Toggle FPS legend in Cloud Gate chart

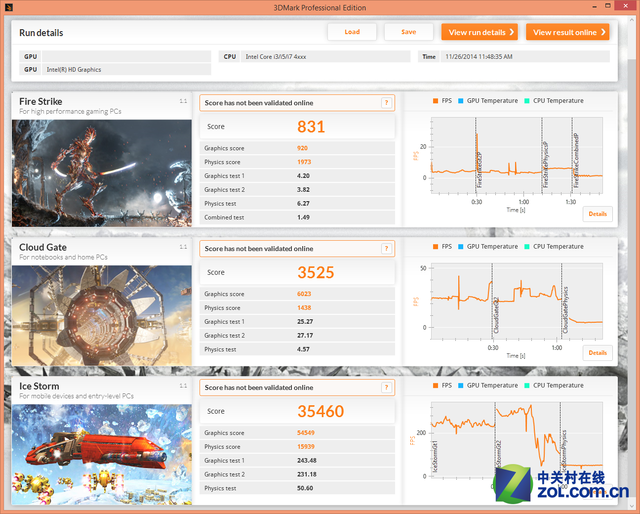[x=442, y=246]
